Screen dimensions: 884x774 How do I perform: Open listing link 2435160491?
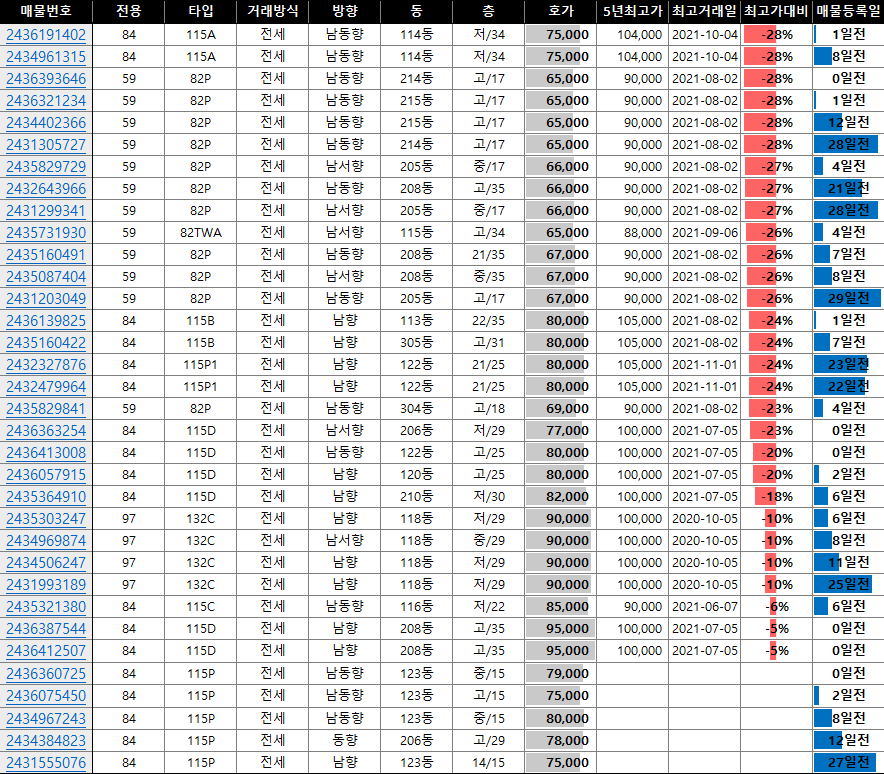point(46,255)
